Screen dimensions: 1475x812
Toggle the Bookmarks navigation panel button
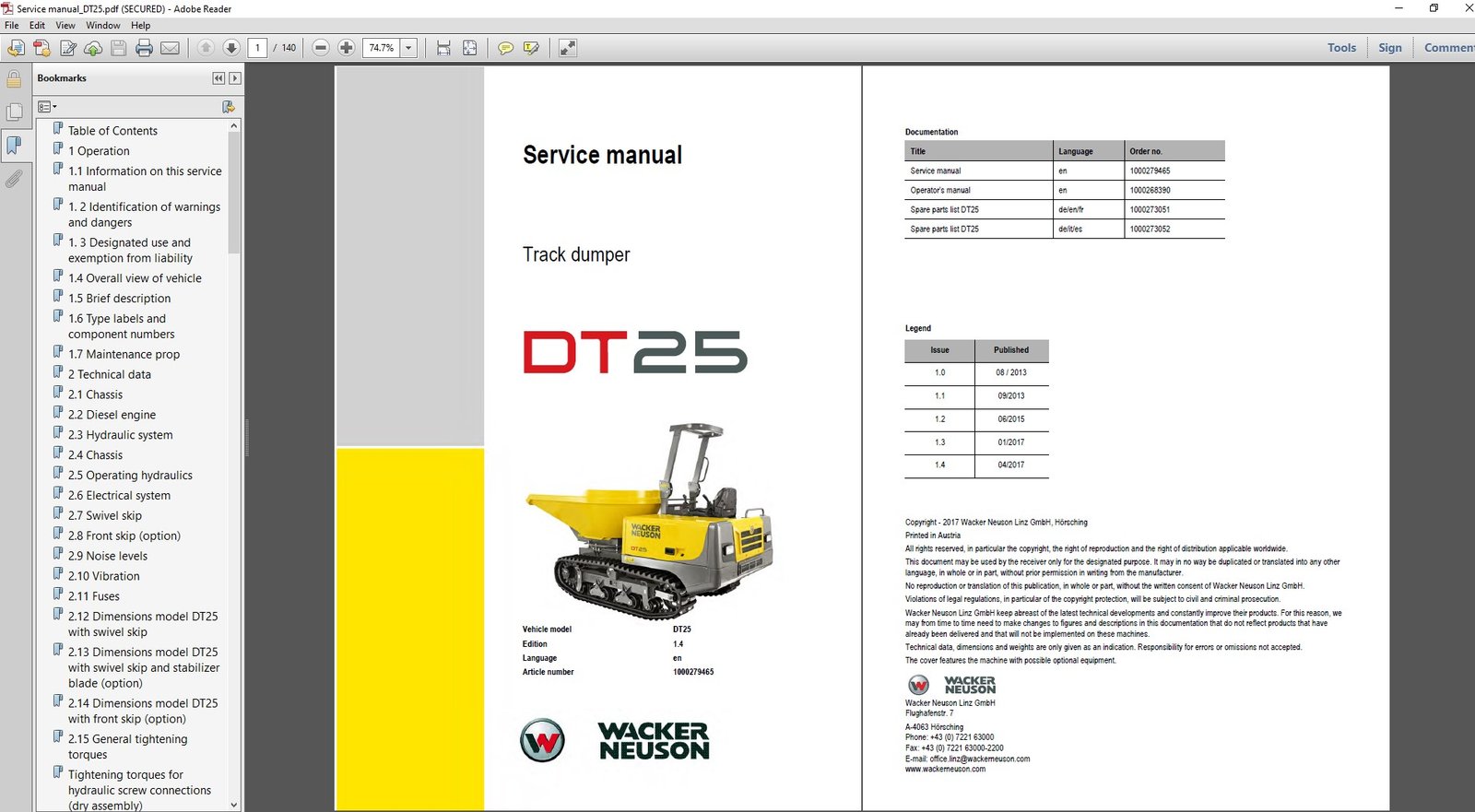tap(14, 145)
